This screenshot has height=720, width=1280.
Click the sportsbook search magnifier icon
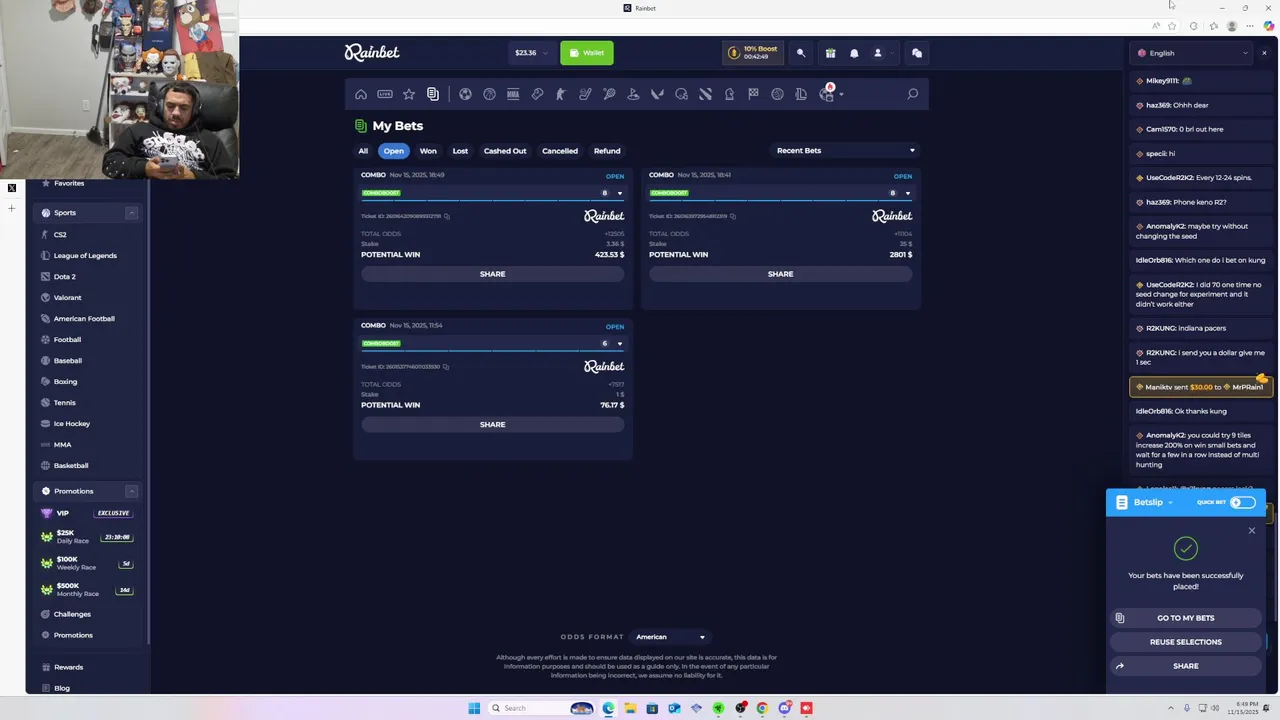912,94
